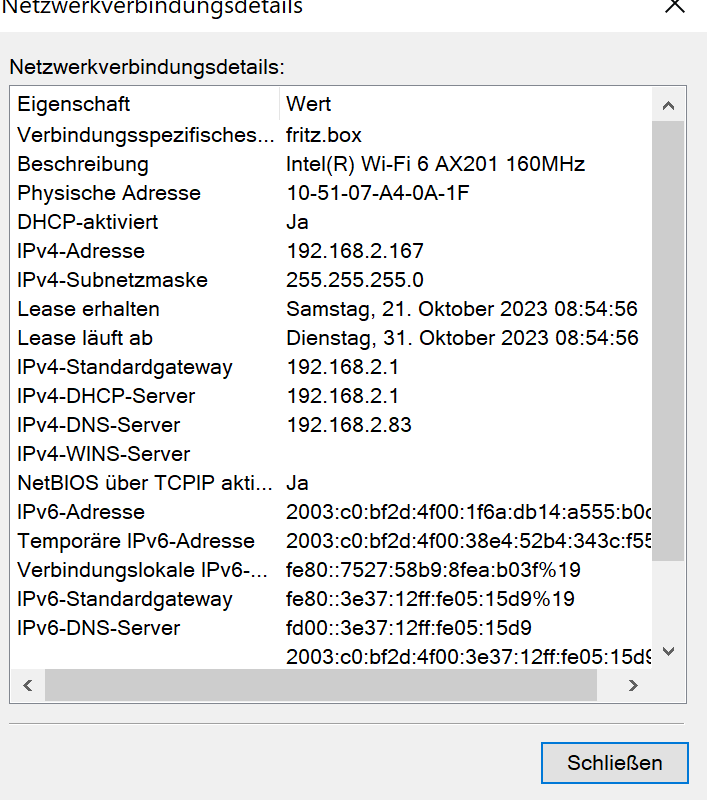The height and width of the screenshot is (800, 707).
Task: Select the IPv4-Subnetzmaske row
Action: click(x=332, y=280)
